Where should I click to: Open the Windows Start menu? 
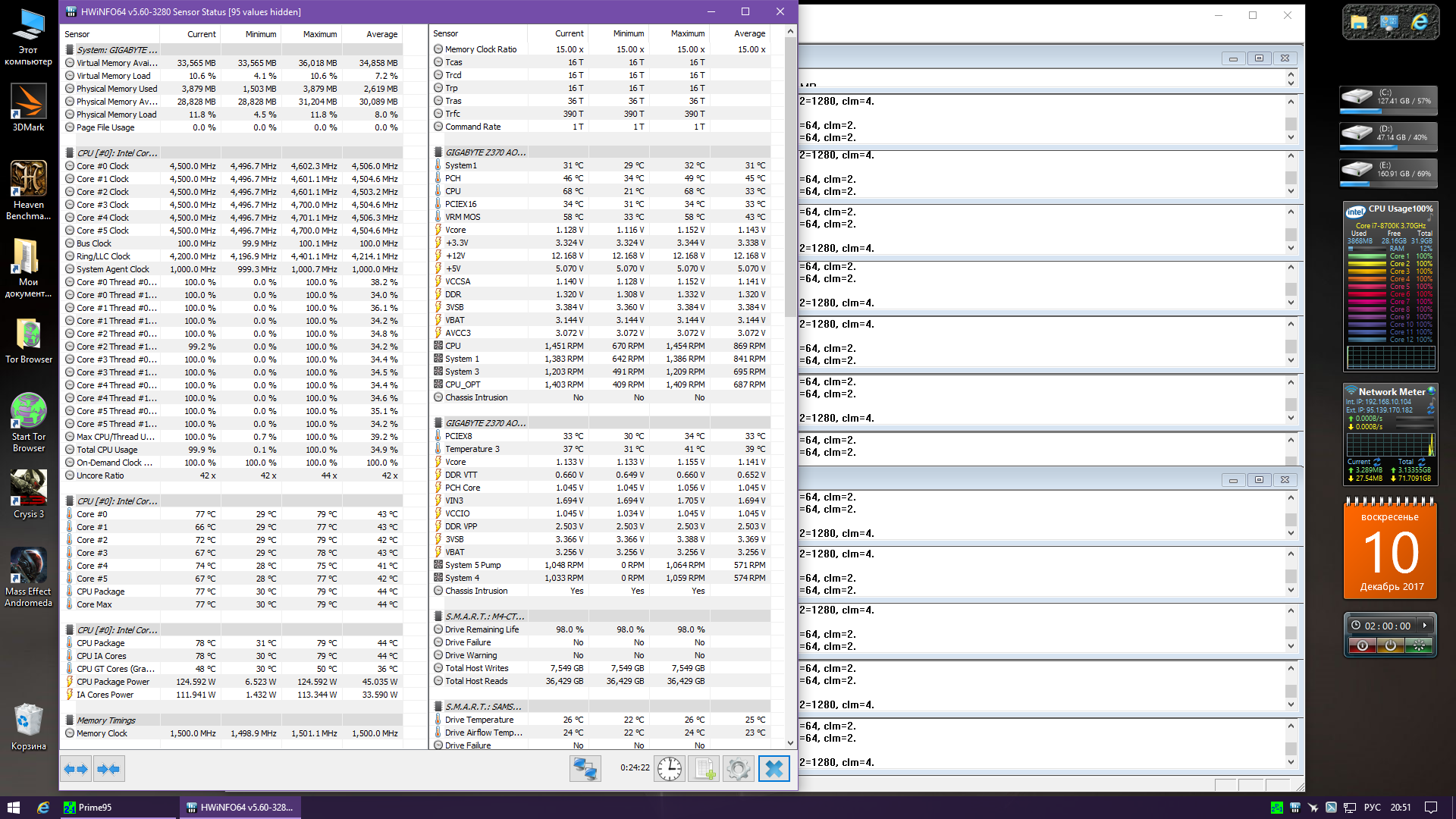tap(13, 808)
